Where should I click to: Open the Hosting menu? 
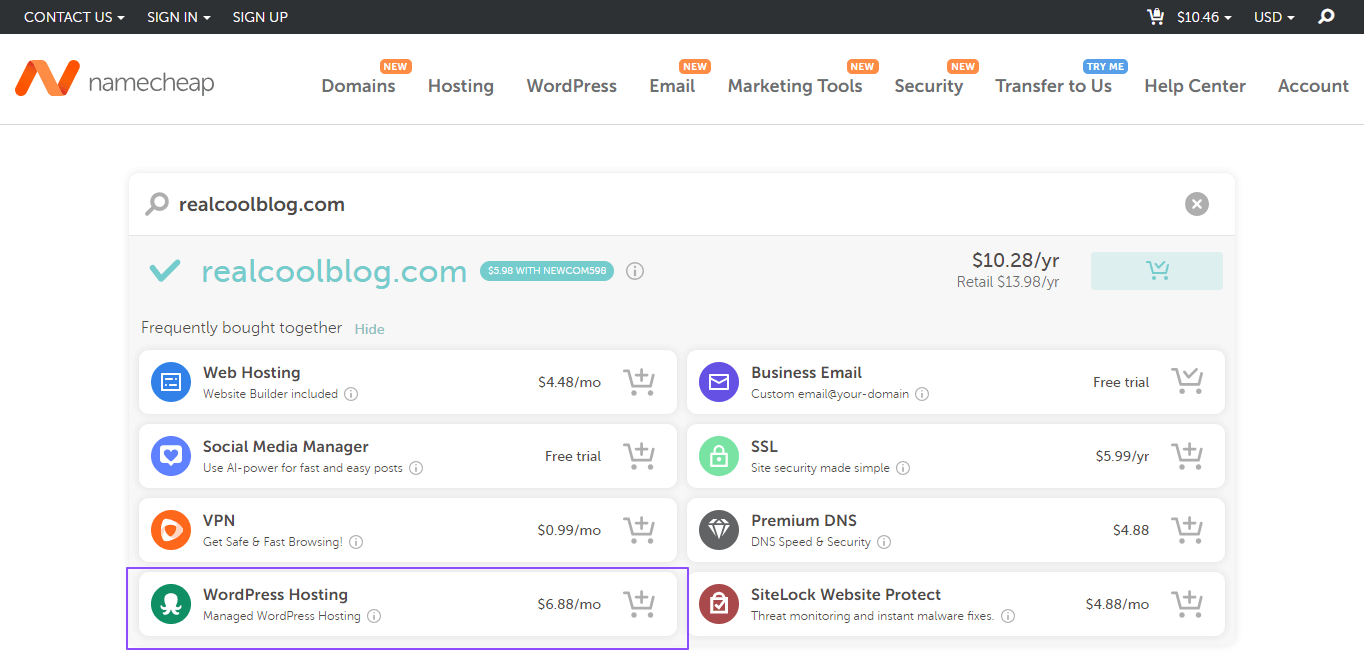(461, 86)
